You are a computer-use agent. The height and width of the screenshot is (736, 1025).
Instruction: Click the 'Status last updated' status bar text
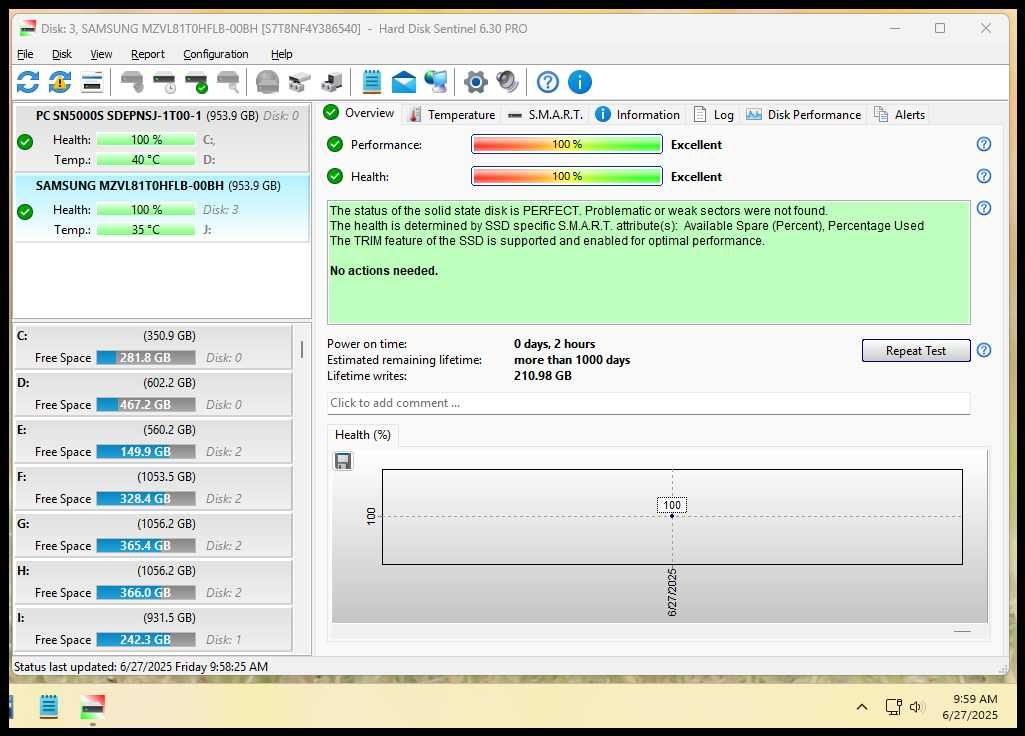click(x=141, y=667)
